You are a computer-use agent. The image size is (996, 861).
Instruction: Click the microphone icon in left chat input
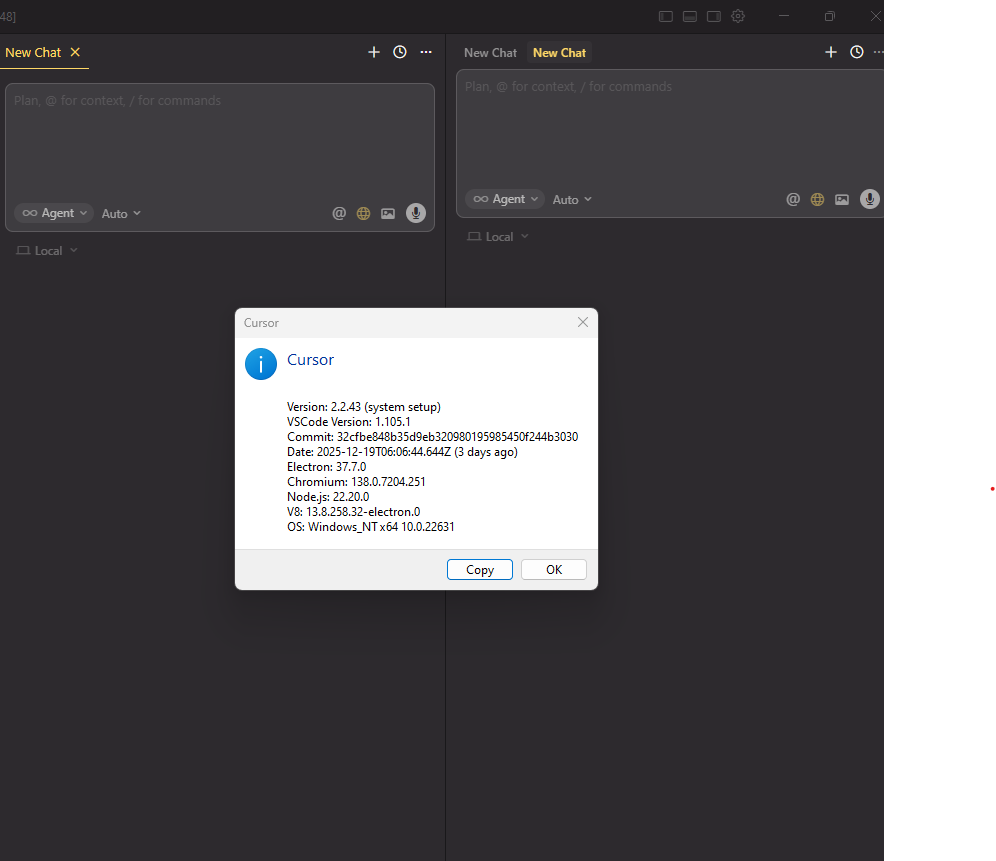point(416,213)
